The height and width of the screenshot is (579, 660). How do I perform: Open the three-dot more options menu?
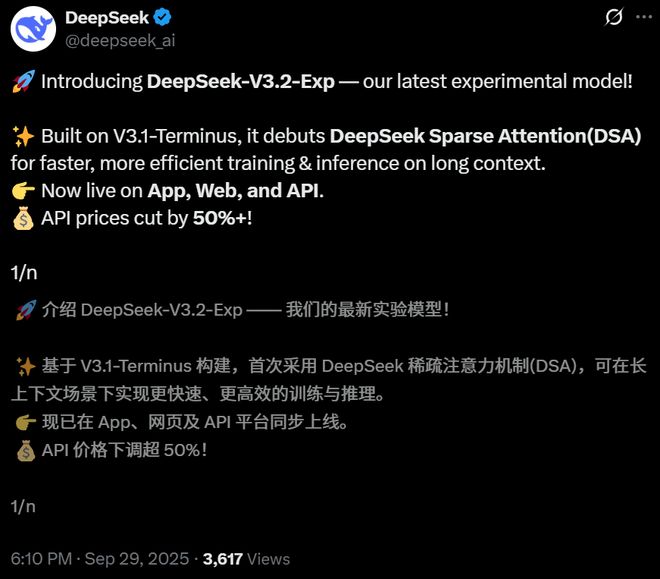644,17
